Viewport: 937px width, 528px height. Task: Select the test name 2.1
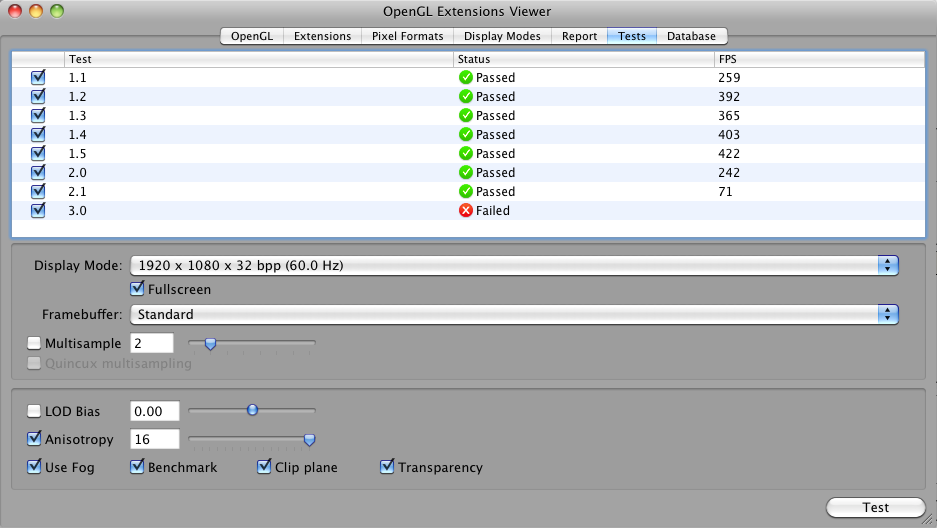tap(78, 192)
